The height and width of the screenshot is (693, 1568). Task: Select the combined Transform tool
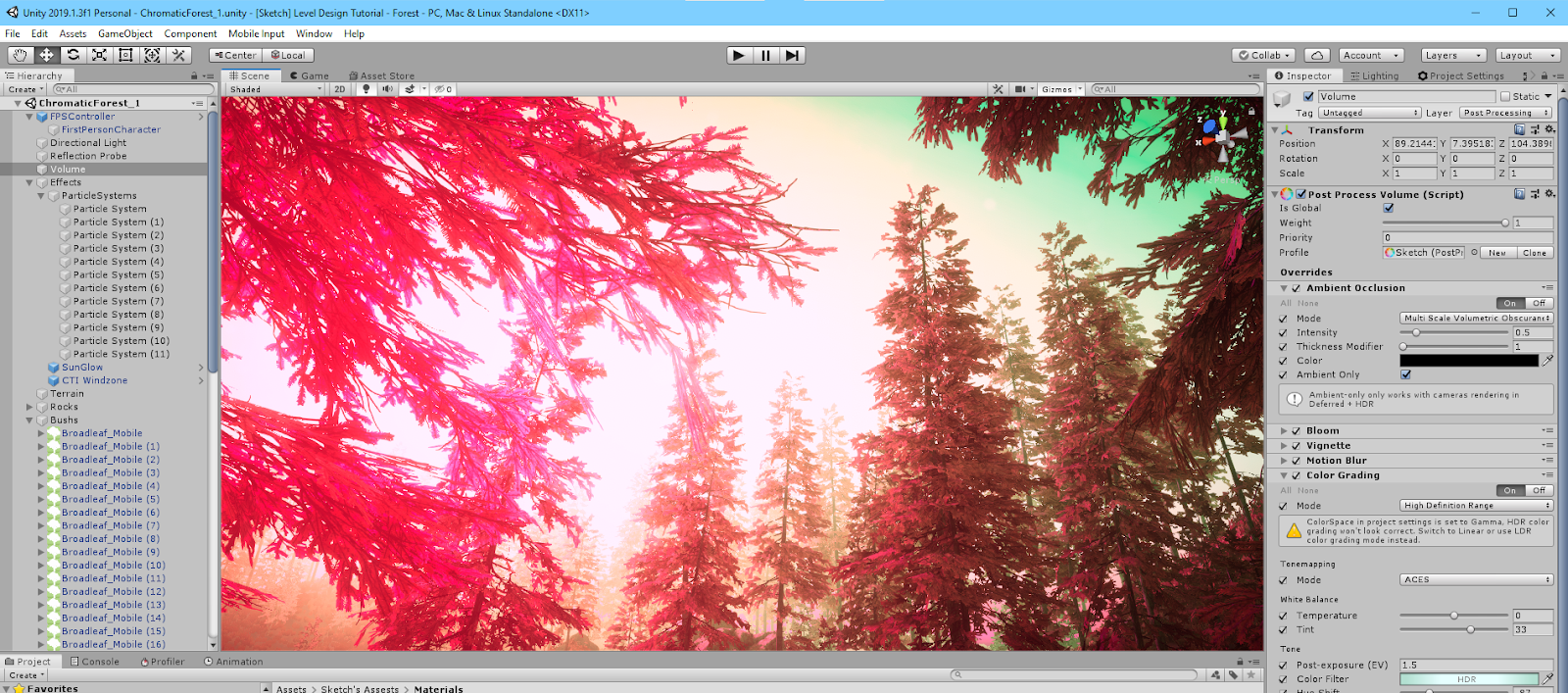152,55
